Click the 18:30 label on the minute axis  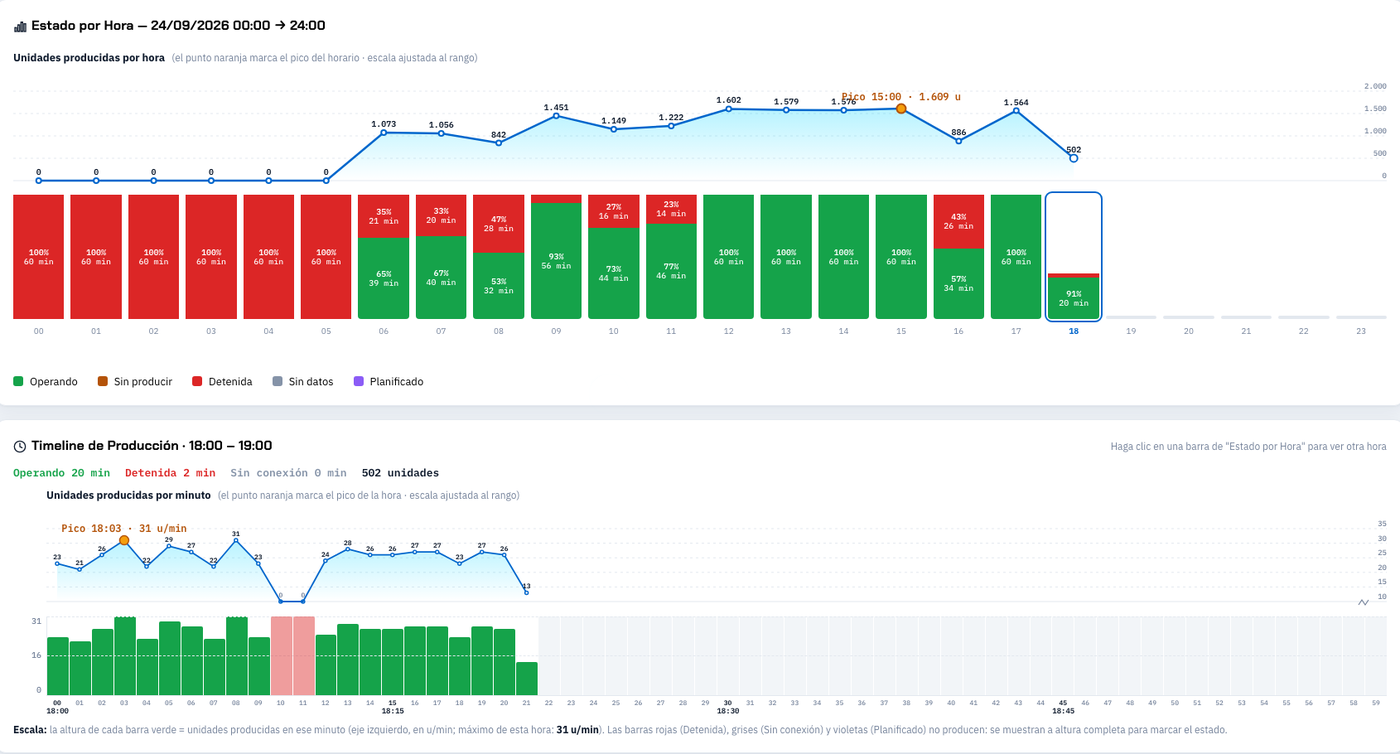pyautogui.click(x=728, y=710)
